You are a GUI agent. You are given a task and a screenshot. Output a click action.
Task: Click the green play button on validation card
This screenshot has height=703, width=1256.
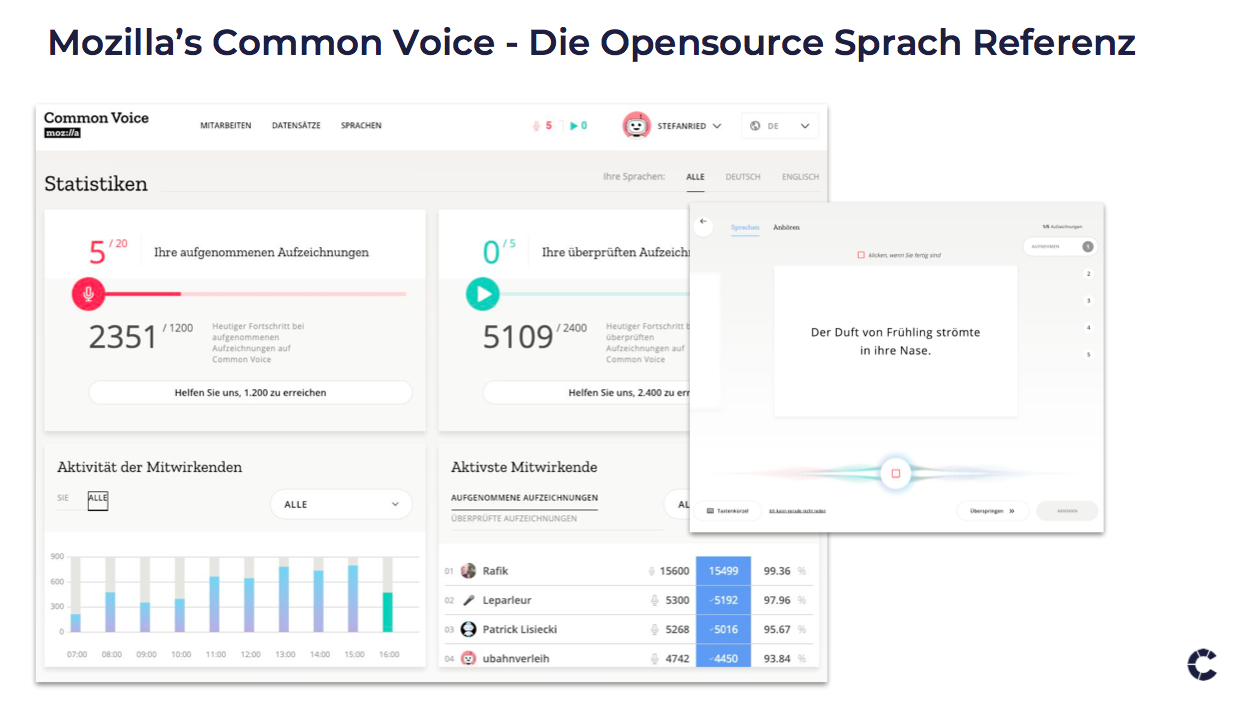click(483, 294)
